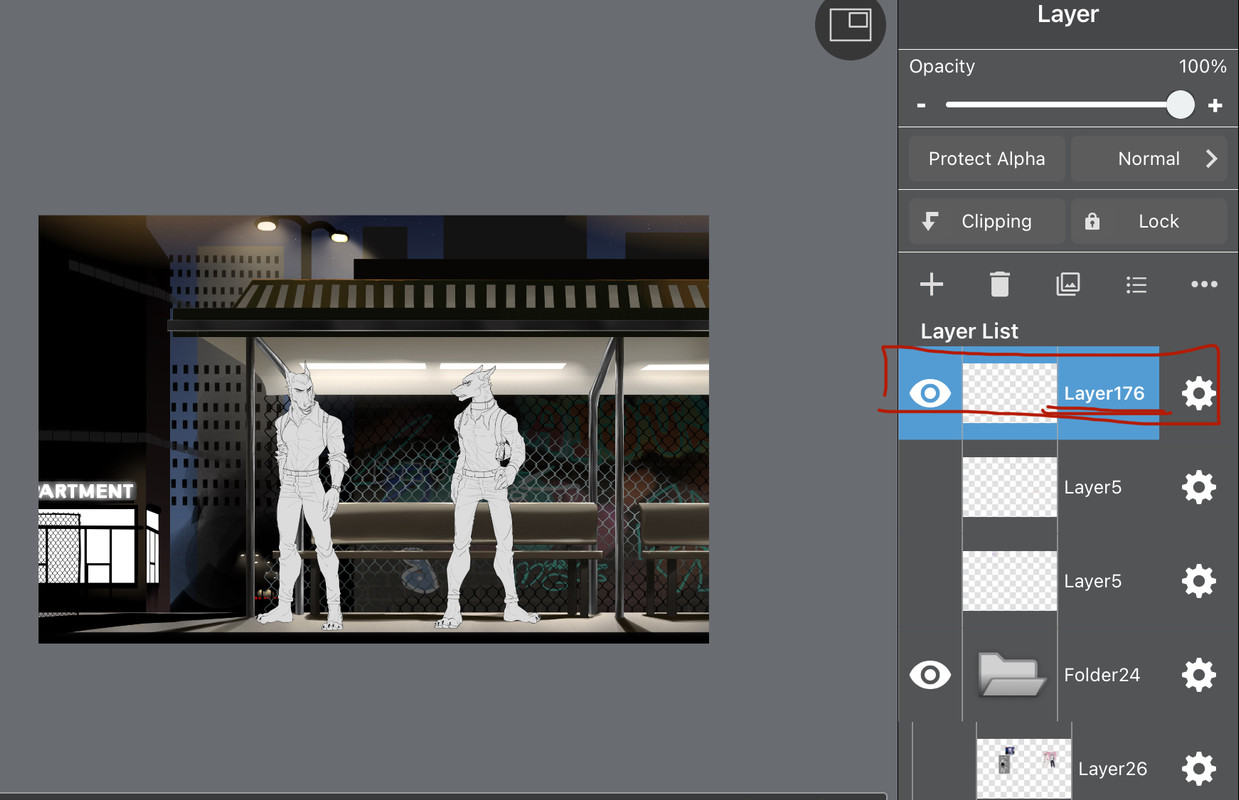Toggle Clipping on the selected layer
This screenshot has height=800, width=1239.
pyautogui.click(x=986, y=221)
